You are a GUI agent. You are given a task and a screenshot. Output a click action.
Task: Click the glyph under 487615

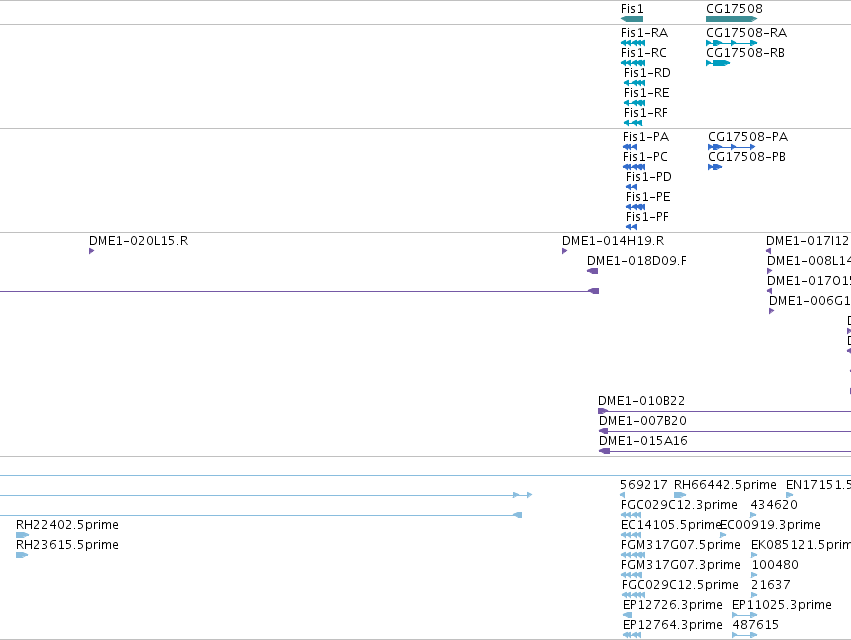(x=744, y=635)
